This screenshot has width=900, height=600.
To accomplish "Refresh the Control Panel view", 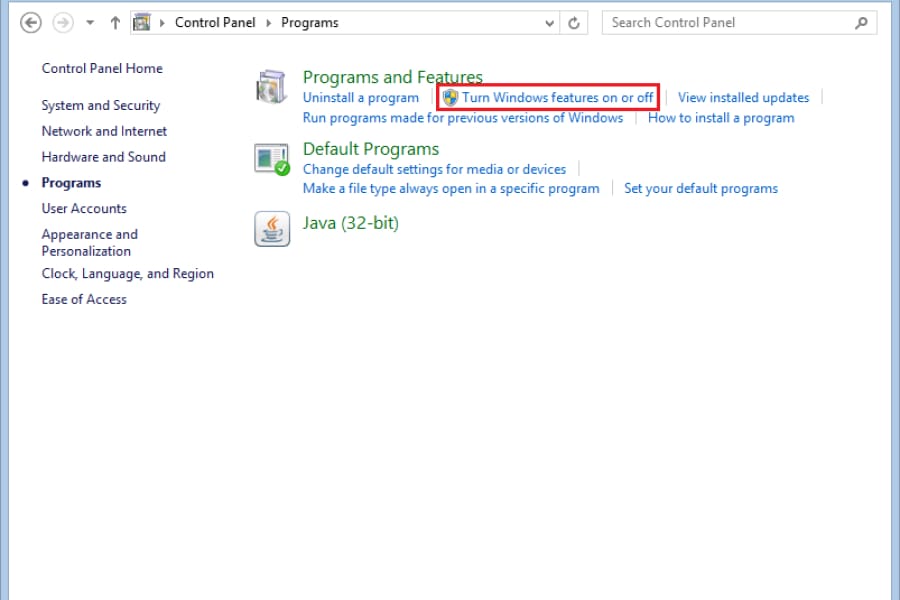I will [573, 23].
